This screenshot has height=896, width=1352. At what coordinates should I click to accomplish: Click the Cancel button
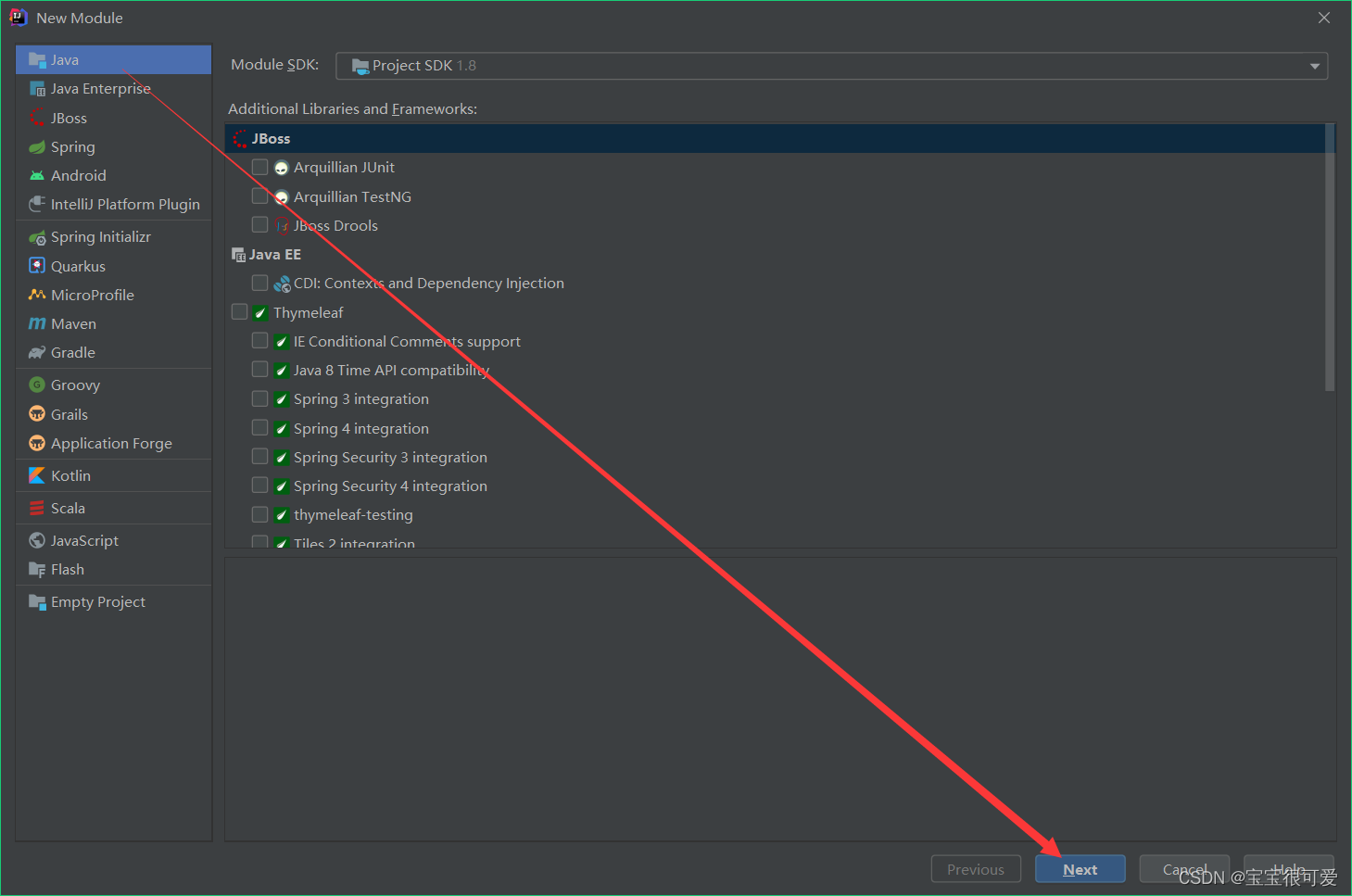pyautogui.click(x=1184, y=869)
